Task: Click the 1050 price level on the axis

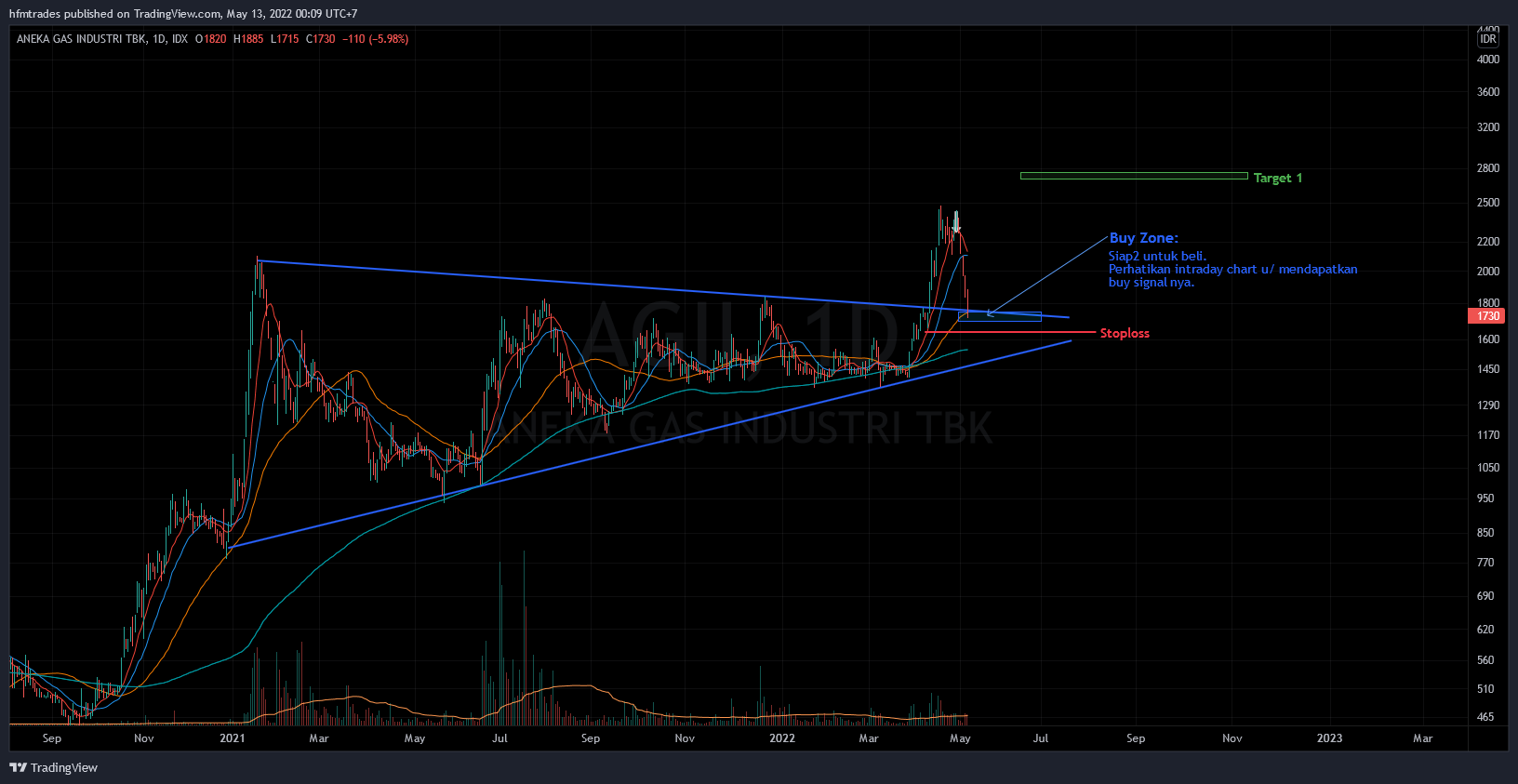Action: [x=1488, y=468]
